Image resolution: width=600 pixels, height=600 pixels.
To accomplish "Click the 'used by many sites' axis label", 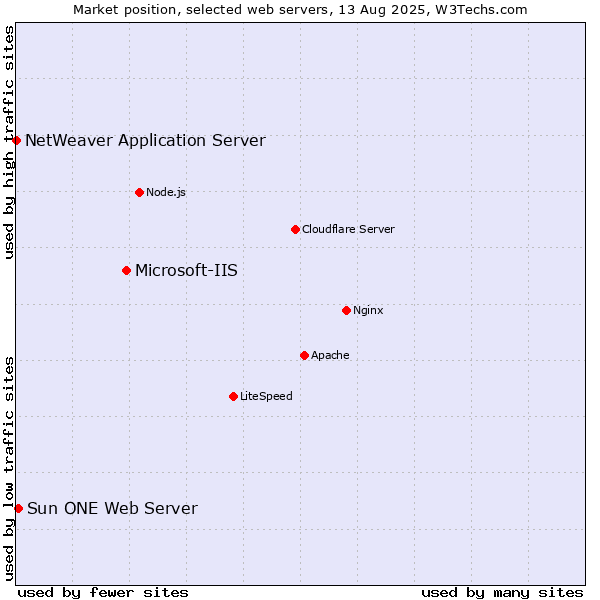I will point(502,593).
